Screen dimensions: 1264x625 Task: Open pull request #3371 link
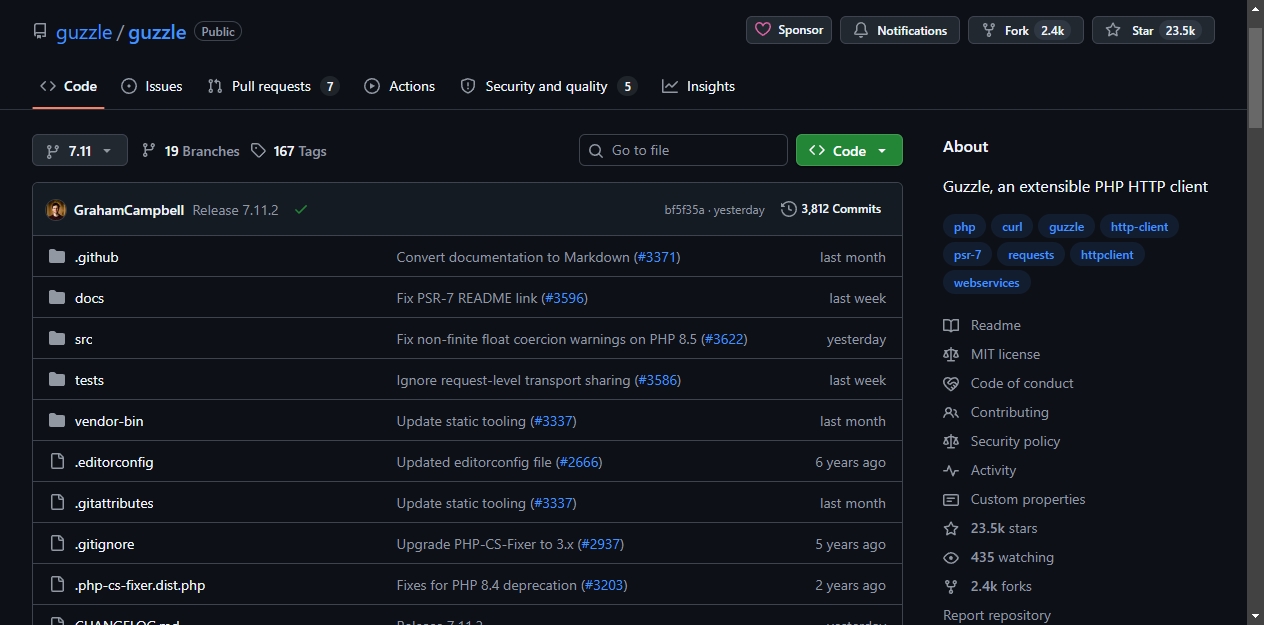tap(657, 257)
